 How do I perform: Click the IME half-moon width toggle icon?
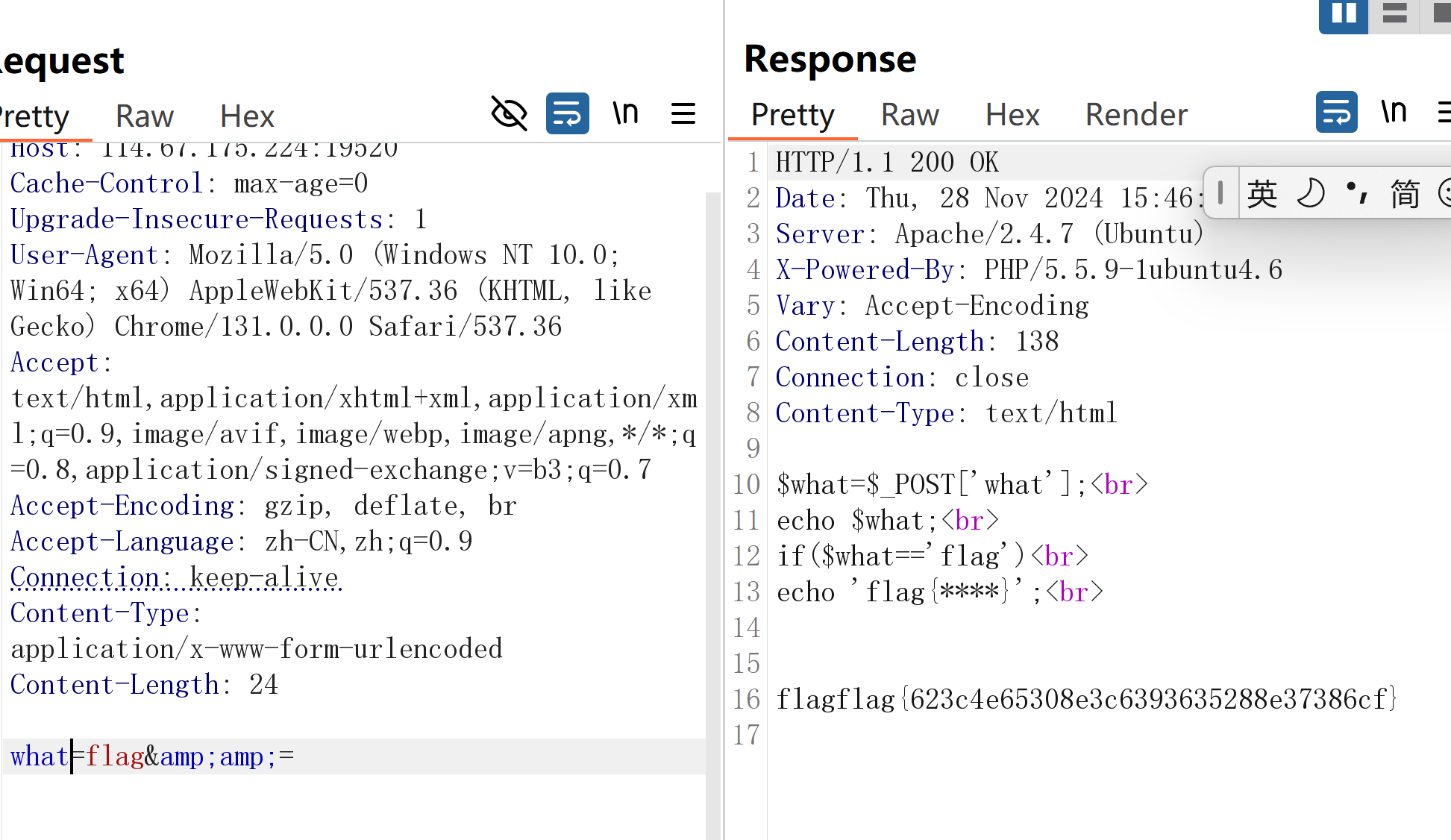pyautogui.click(x=1311, y=194)
